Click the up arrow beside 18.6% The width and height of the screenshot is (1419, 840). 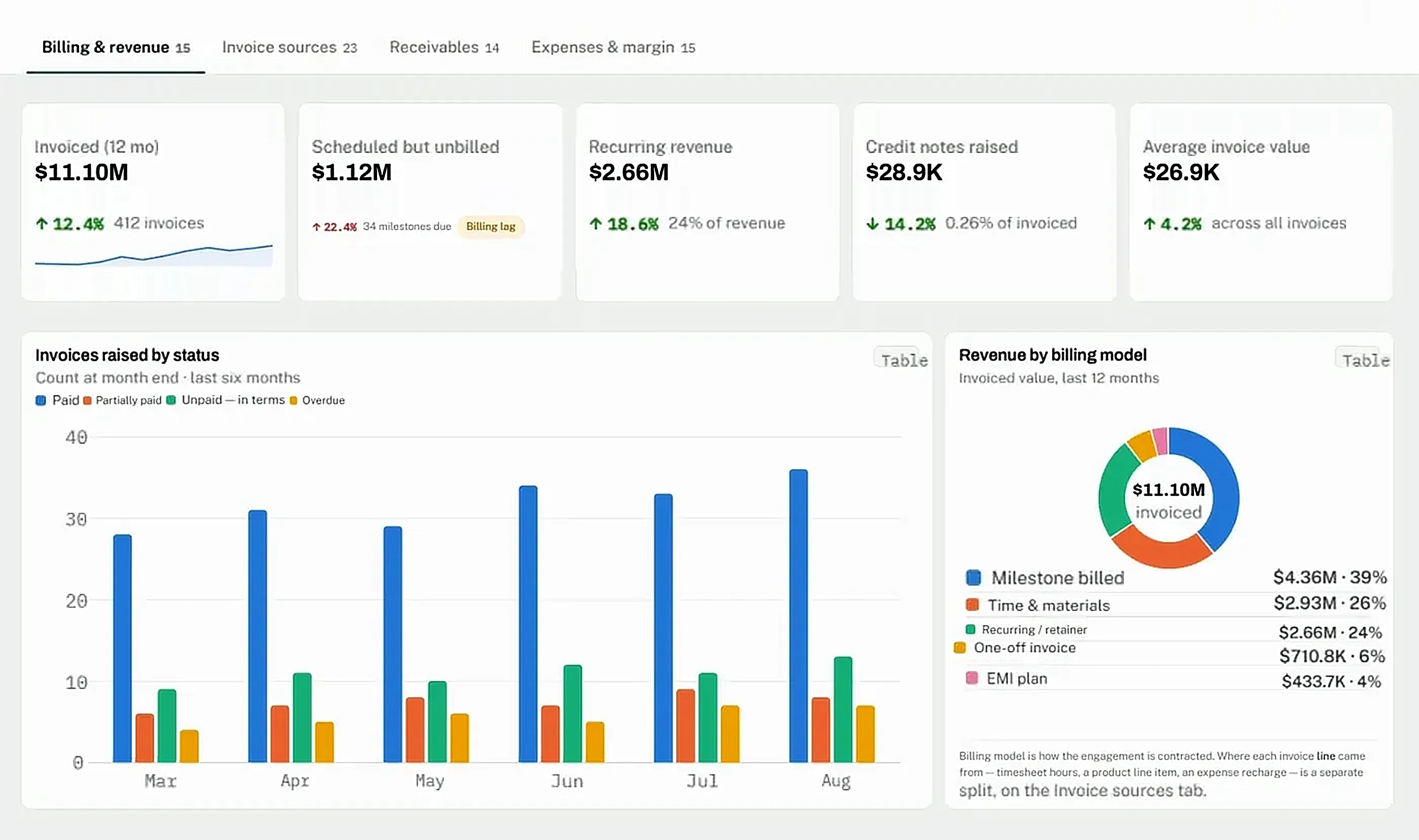(x=595, y=224)
